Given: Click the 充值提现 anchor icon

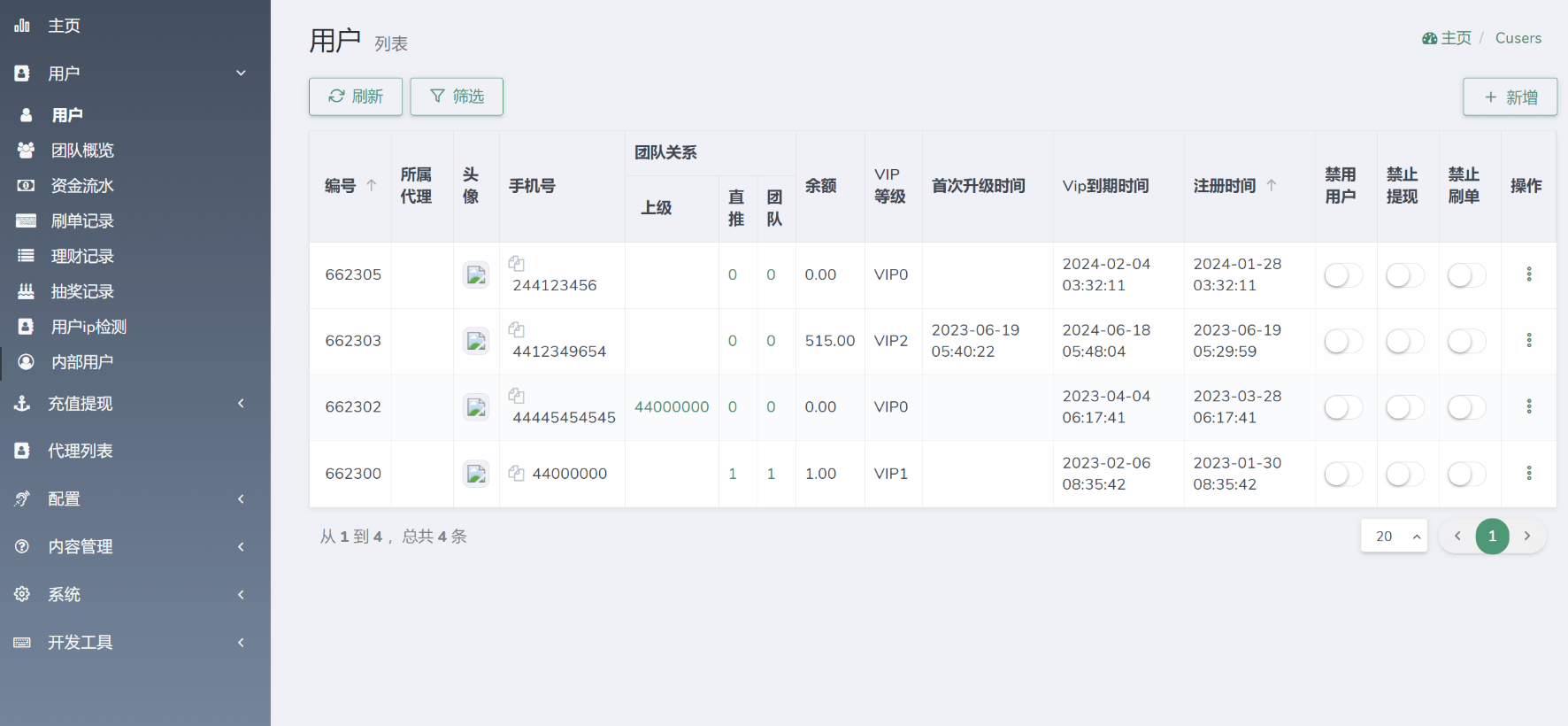Looking at the screenshot, I should point(22,404).
